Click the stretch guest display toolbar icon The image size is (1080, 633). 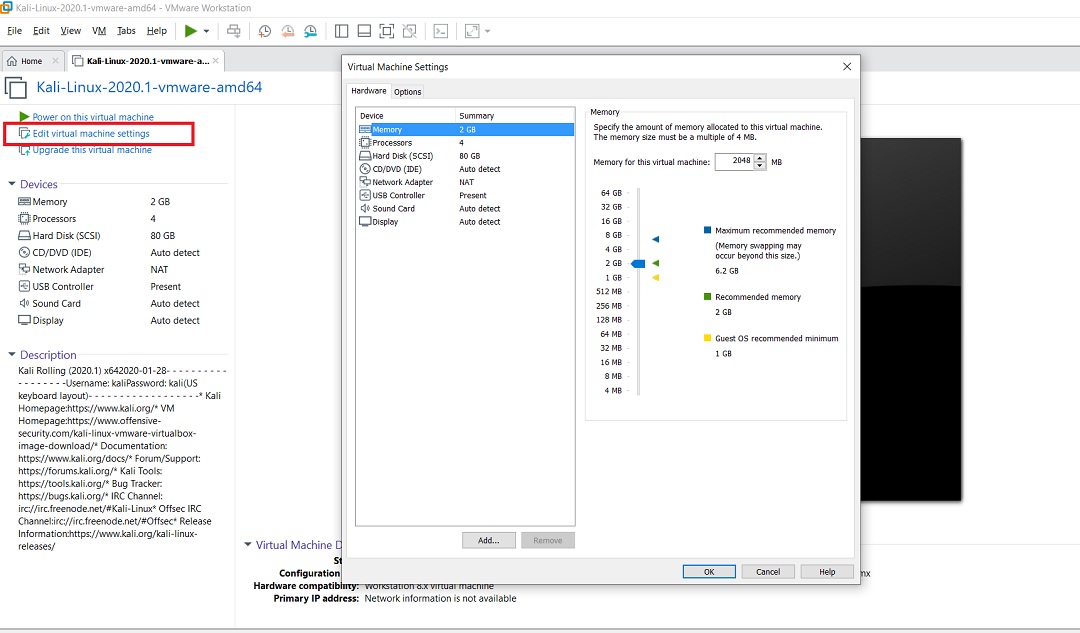472,31
